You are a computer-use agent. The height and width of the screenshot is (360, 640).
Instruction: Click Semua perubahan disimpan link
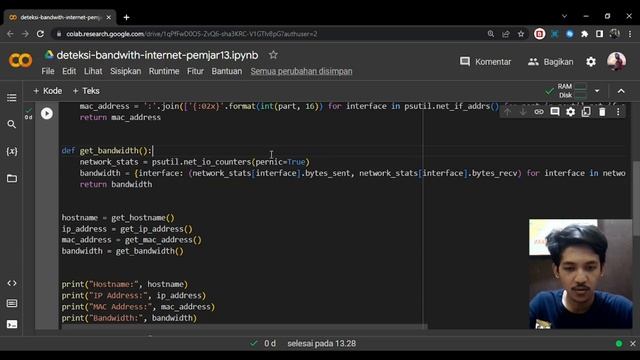coord(301,71)
